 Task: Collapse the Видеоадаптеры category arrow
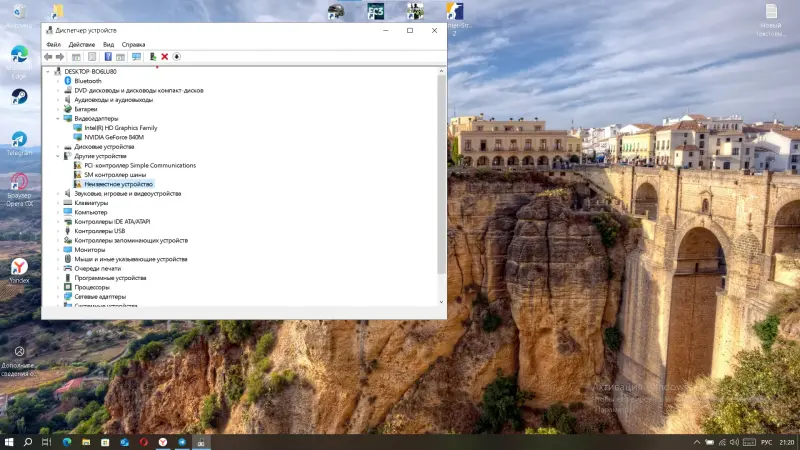(58, 118)
